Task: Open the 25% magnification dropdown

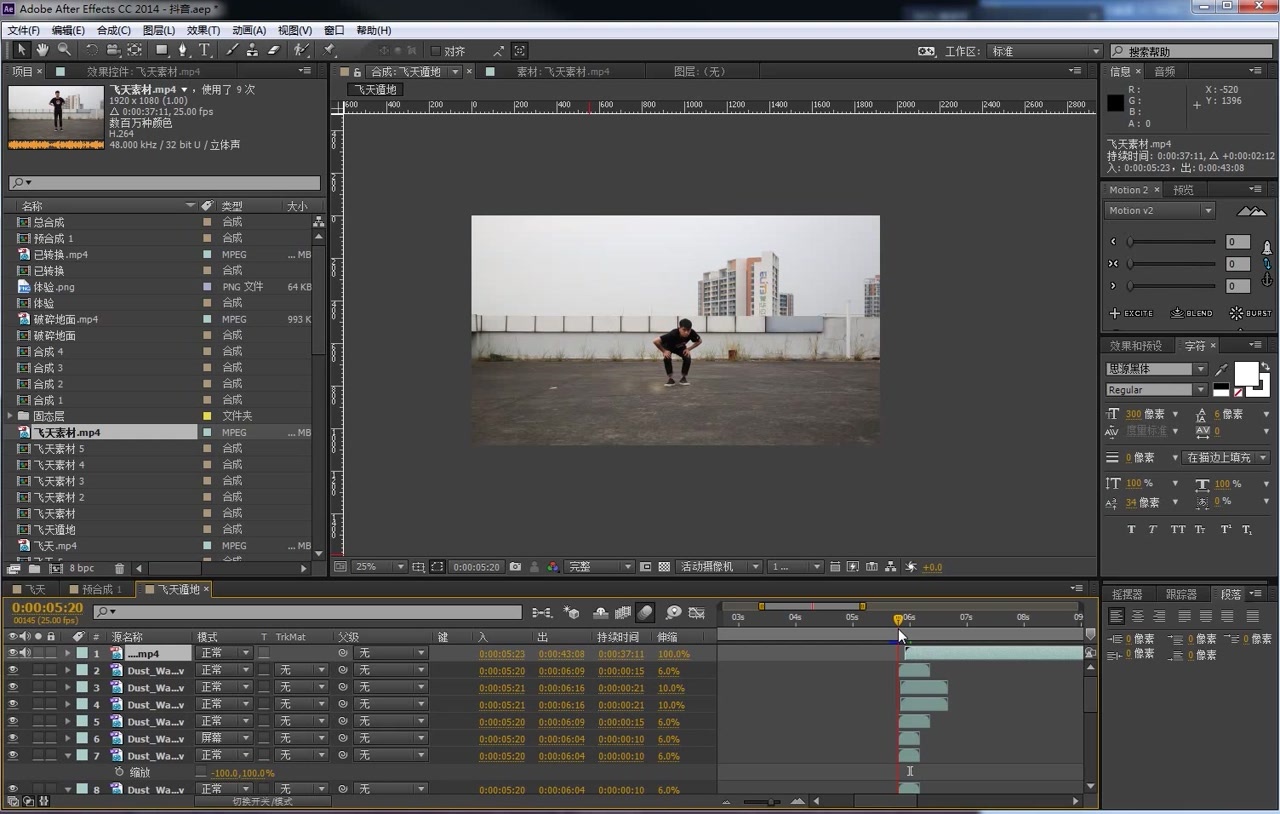Action: click(x=379, y=567)
